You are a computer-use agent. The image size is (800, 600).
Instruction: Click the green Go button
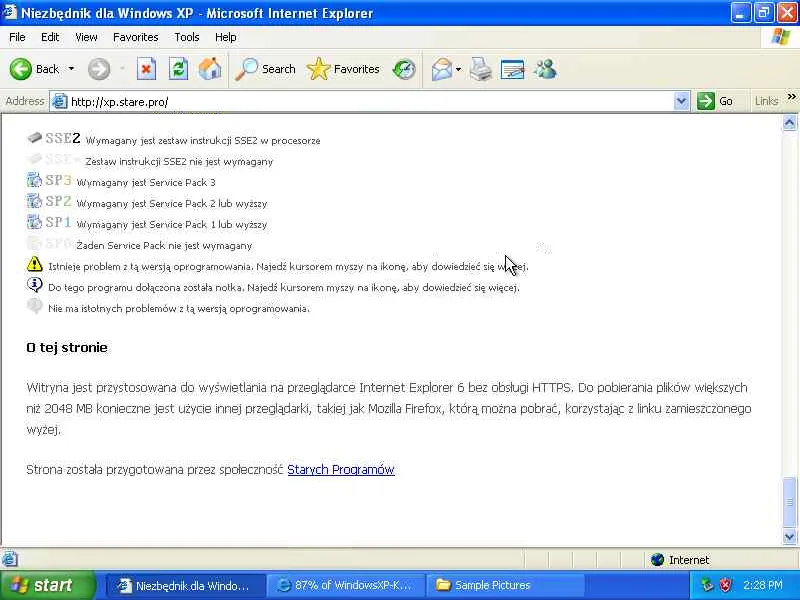(x=715, y=101)
